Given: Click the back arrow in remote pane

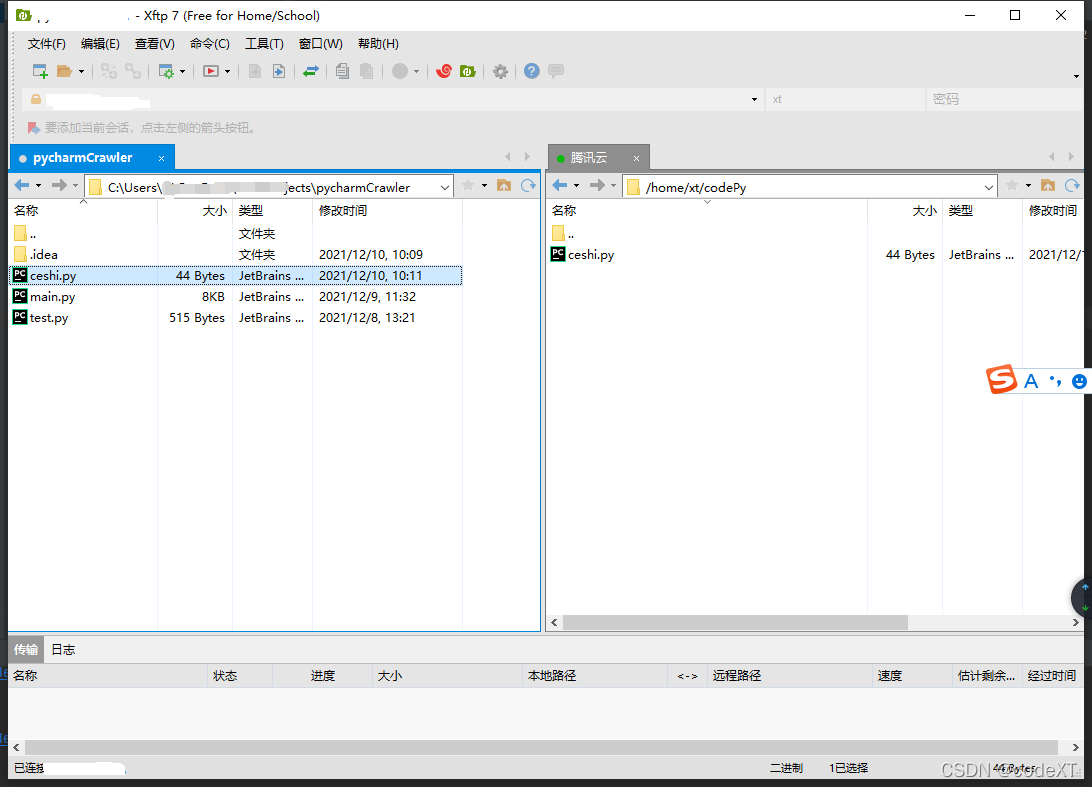Looking at the screenshot, I should pos(559,187).
